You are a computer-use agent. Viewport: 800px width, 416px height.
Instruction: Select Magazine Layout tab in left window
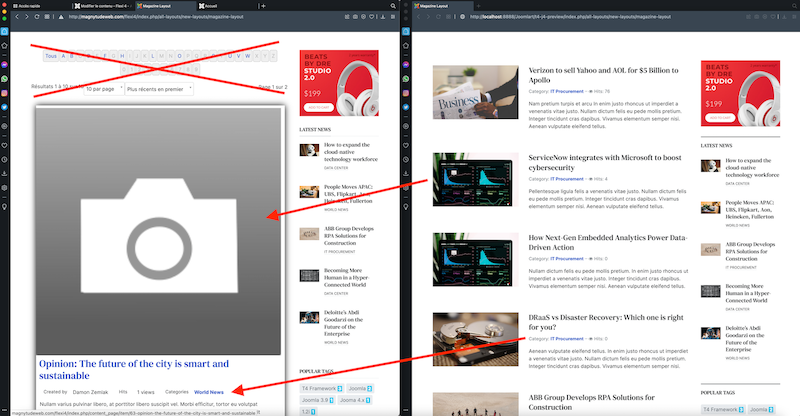(x=165, y=6)
